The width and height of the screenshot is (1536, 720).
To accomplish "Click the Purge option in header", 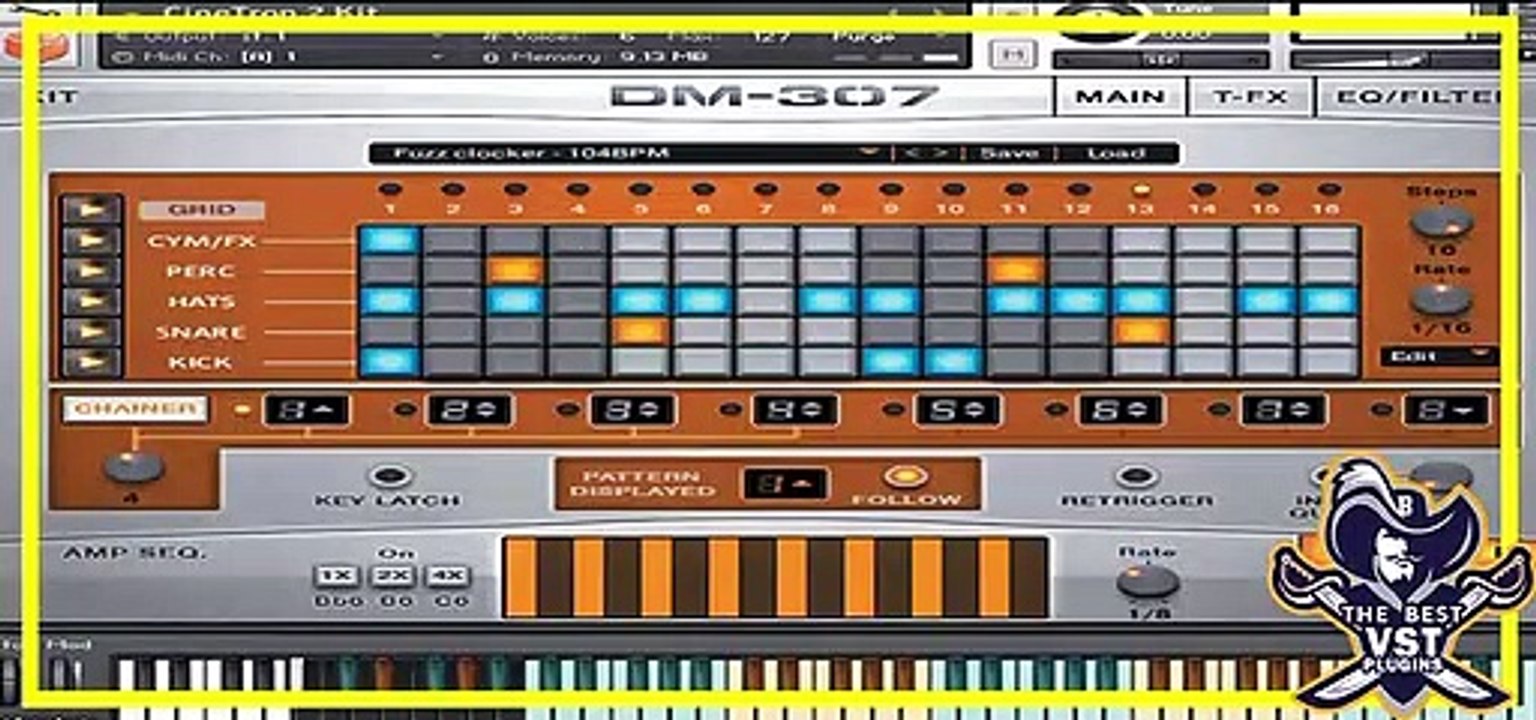I will point(864,36).
